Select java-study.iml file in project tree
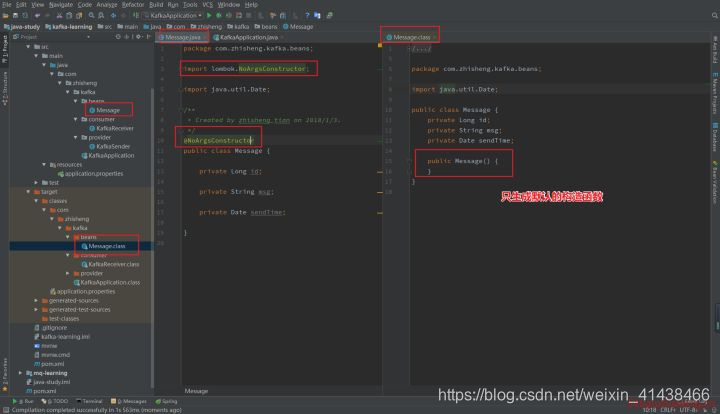This screenshot has width=720, height=414. pyautogui.click(x=48, y=382)
